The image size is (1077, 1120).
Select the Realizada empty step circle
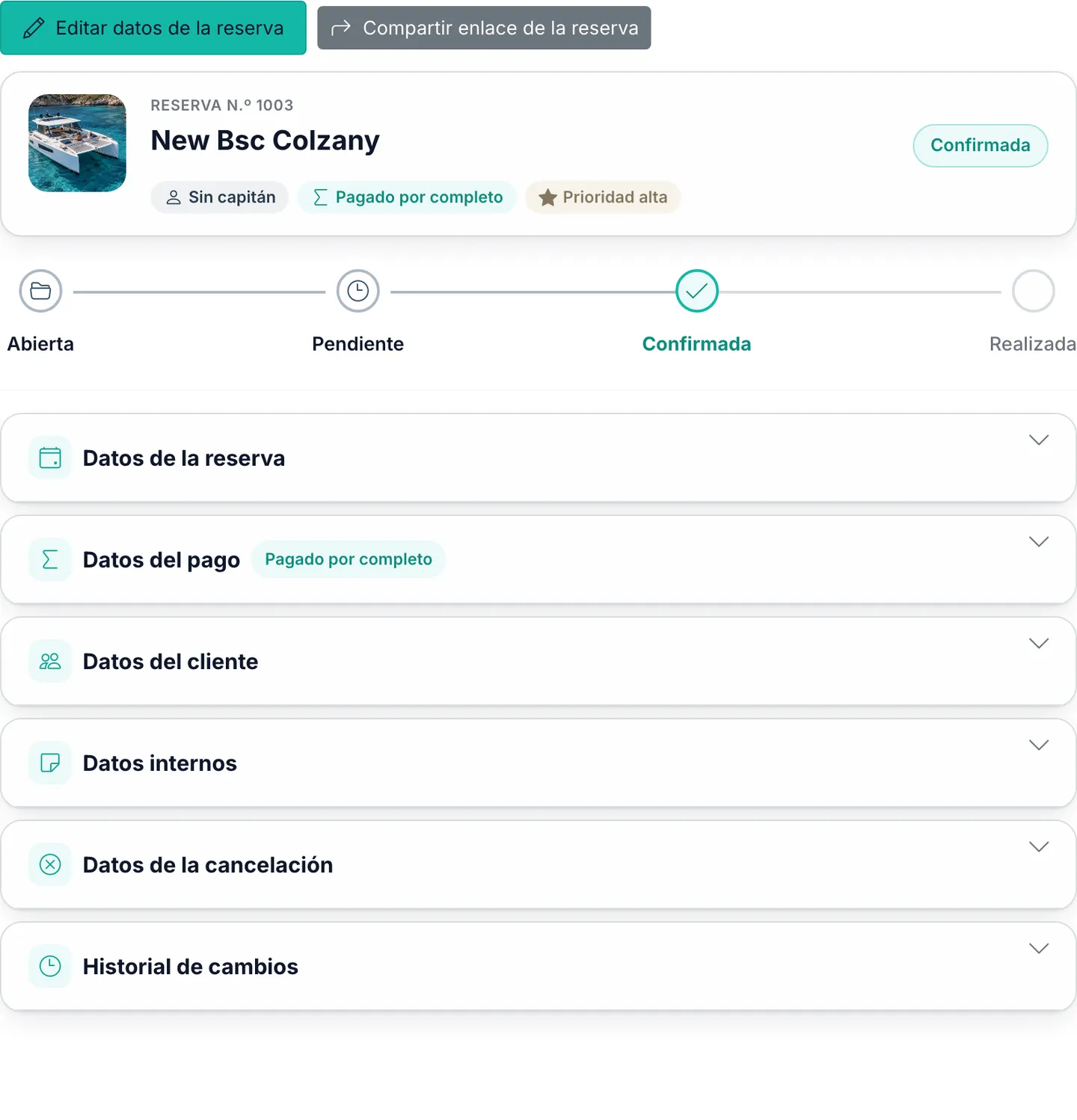[1034, 291]
